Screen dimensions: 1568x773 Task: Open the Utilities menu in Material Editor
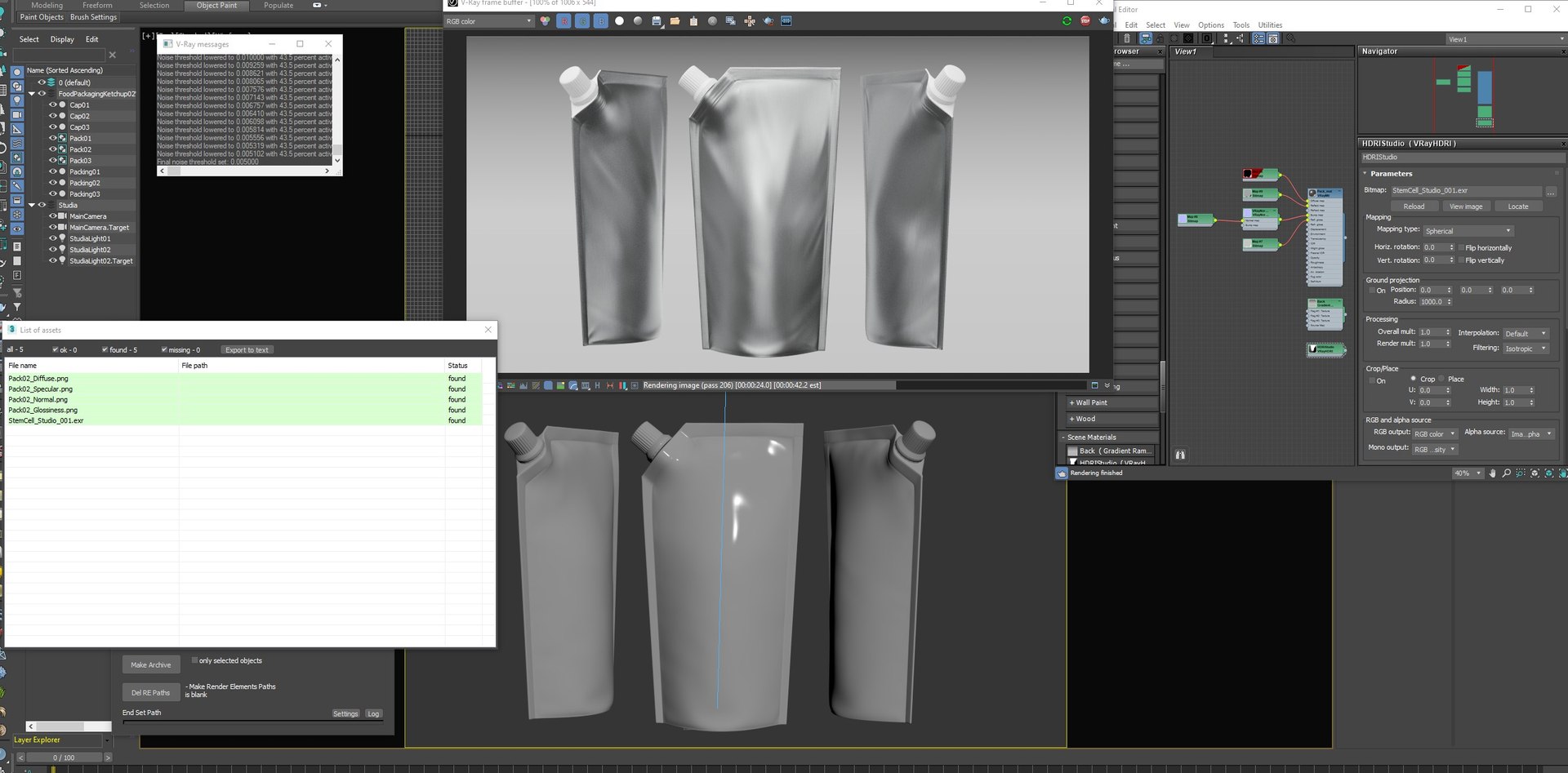(x=1270, y=25)
